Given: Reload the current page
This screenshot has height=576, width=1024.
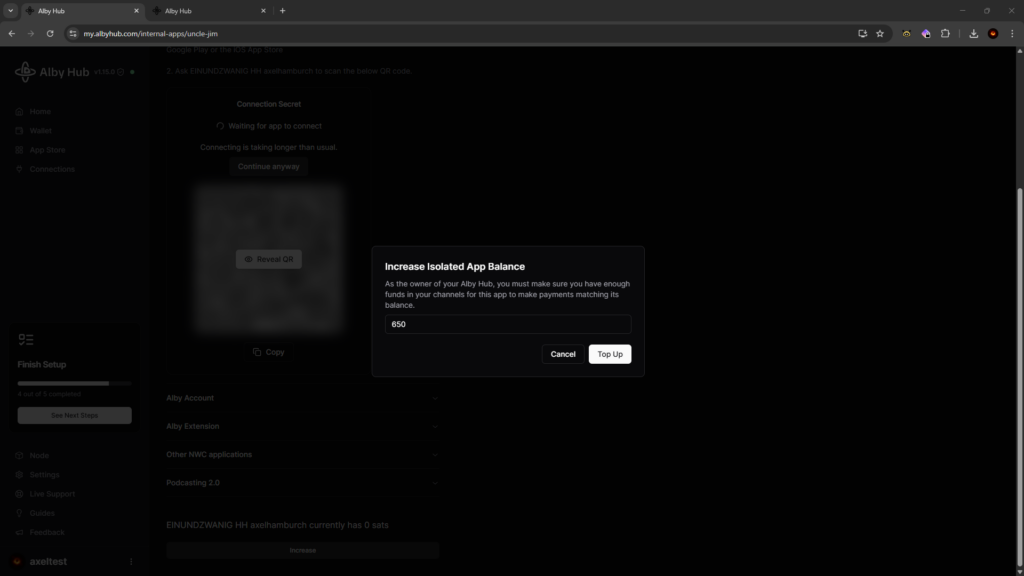Looking at the screenshot, I should point(50,33).
